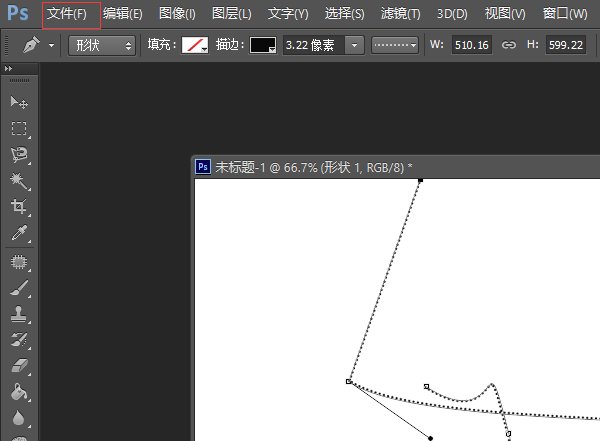
Task: Click the 3.22 像素 stroke width field
Action: point(314,45)
